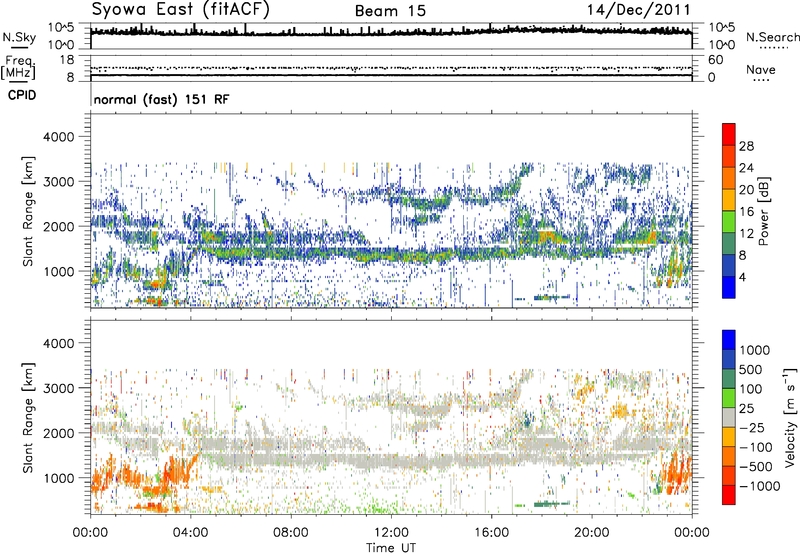Click the '24' Power colorbar label
The image size is (800, 554).
(746, 168)
